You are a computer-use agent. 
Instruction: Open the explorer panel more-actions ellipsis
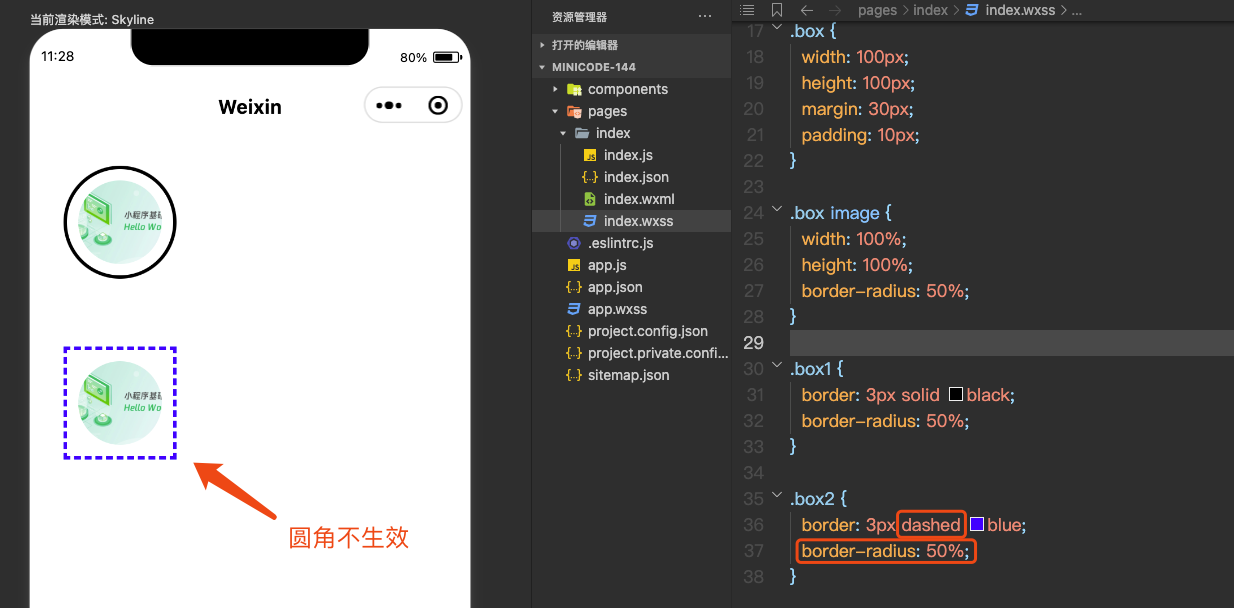click(705, 17)
